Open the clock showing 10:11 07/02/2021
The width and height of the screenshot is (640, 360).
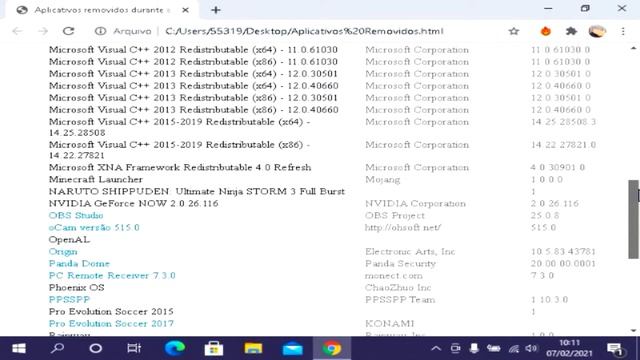pyautogui.click(x=569, y=348)
